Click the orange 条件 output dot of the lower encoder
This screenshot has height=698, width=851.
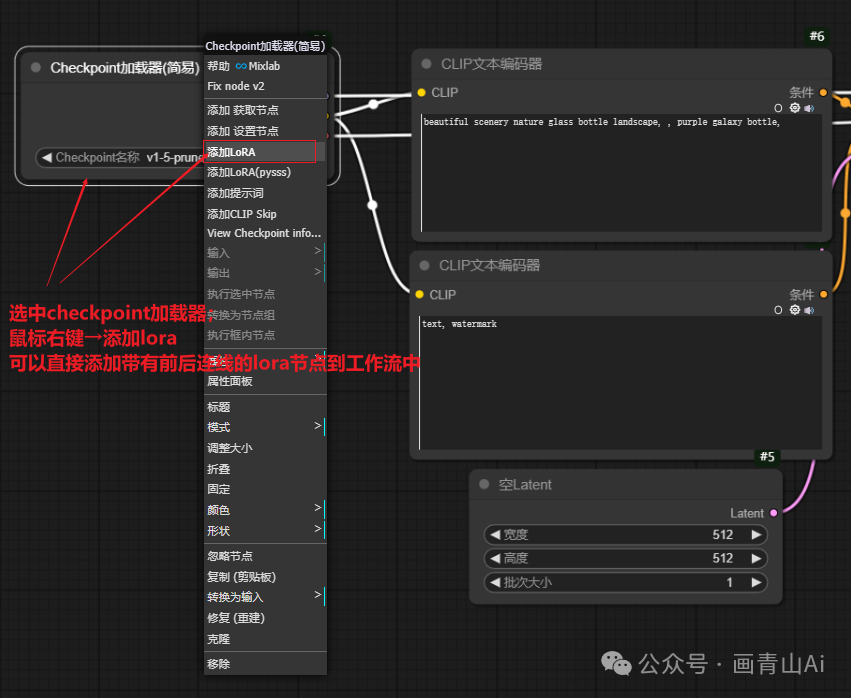pyautogui.click(x=823, y=295)
